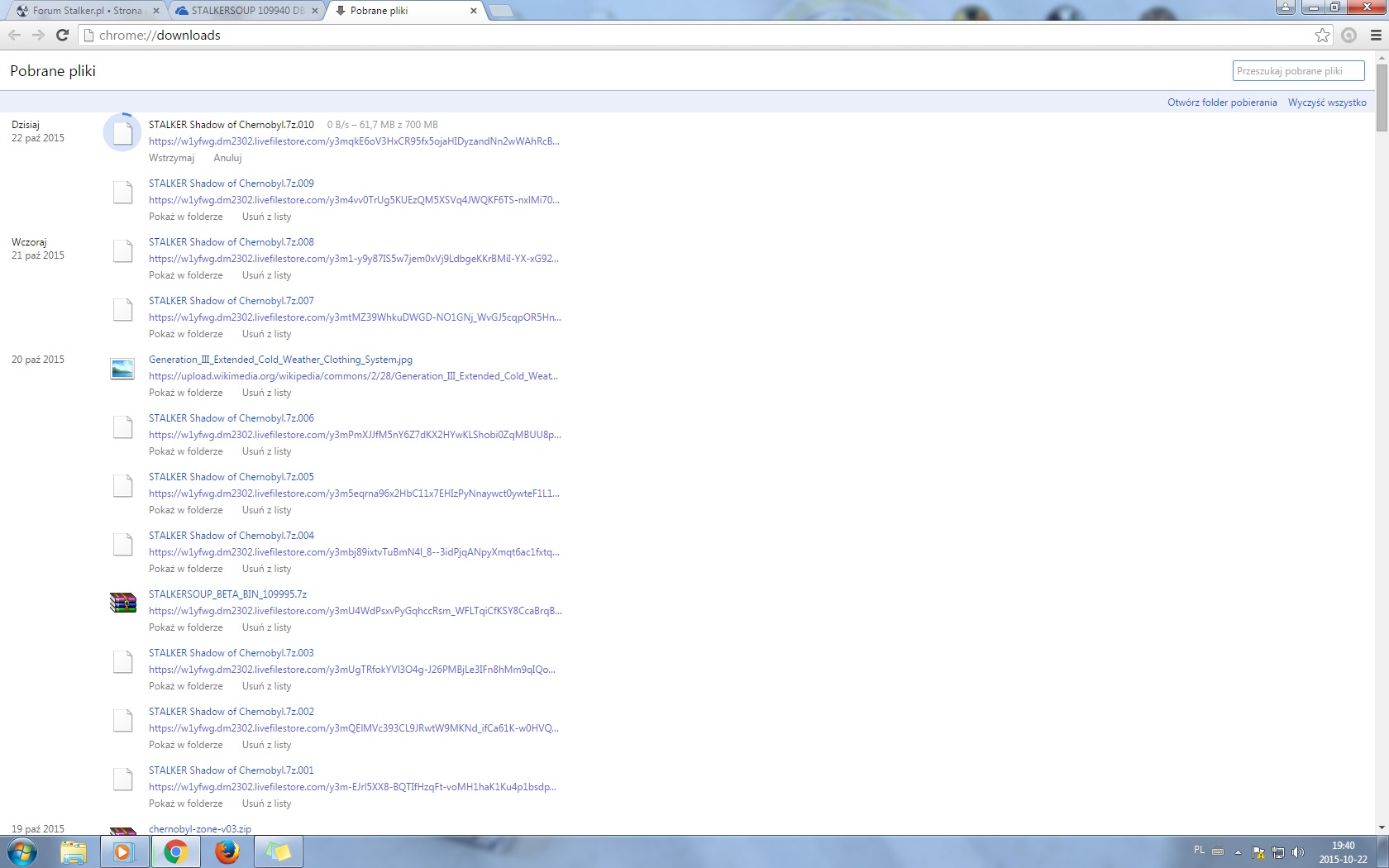The height and width of the screenshot is (868, 1389).
Task: Remove 7z.005 from the list
Action: pos(266,510)
